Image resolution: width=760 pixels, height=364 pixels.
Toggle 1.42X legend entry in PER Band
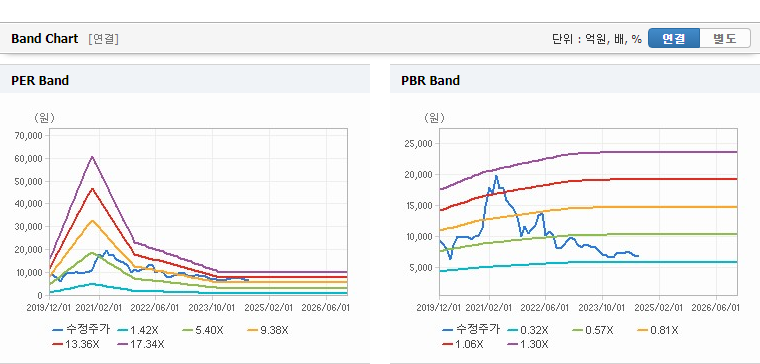[138, 330]
